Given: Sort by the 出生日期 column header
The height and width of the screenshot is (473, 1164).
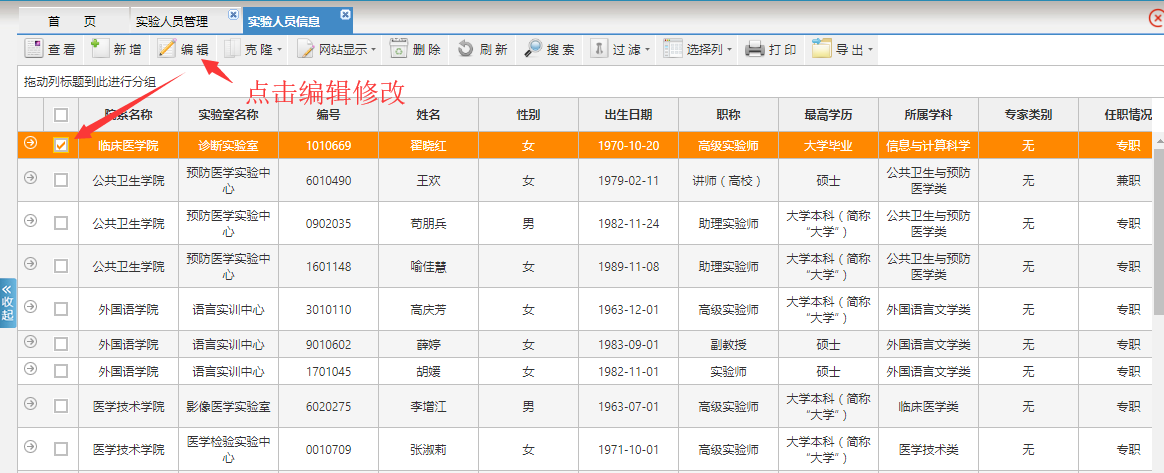Looking at the screenshot, I should 628,115.
